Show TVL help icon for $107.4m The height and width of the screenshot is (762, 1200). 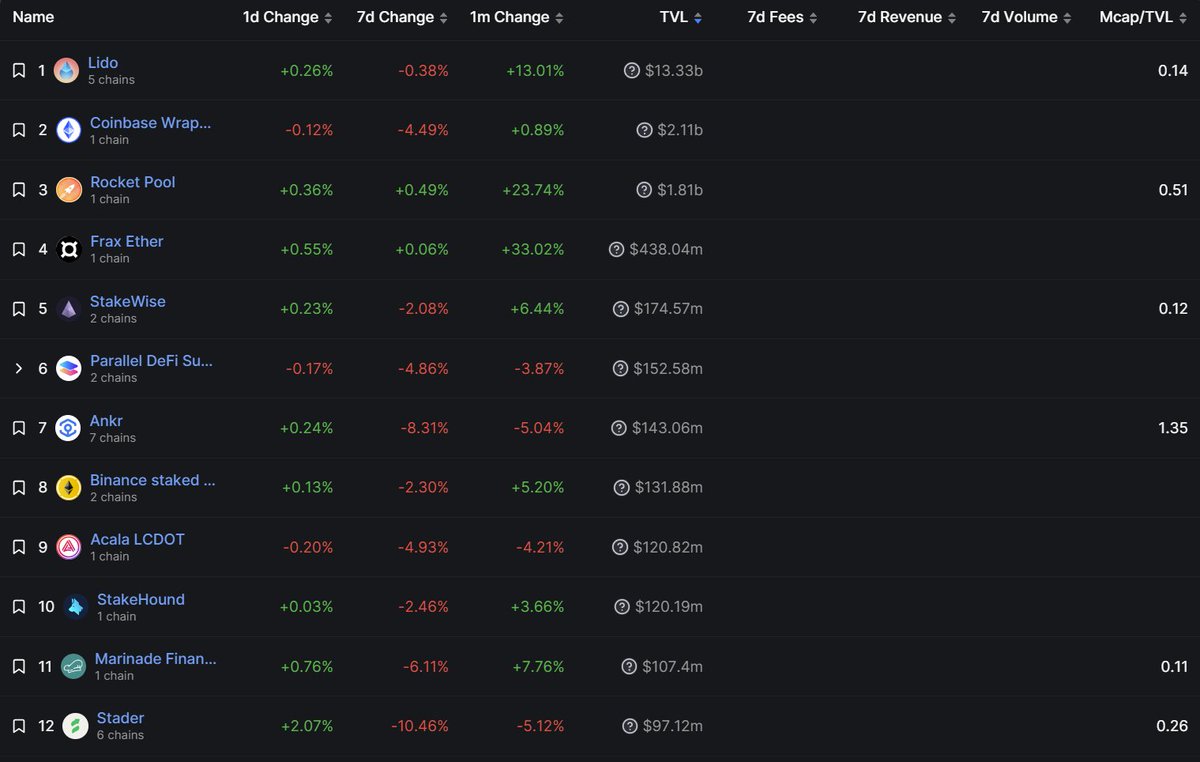tap(629, 666)
